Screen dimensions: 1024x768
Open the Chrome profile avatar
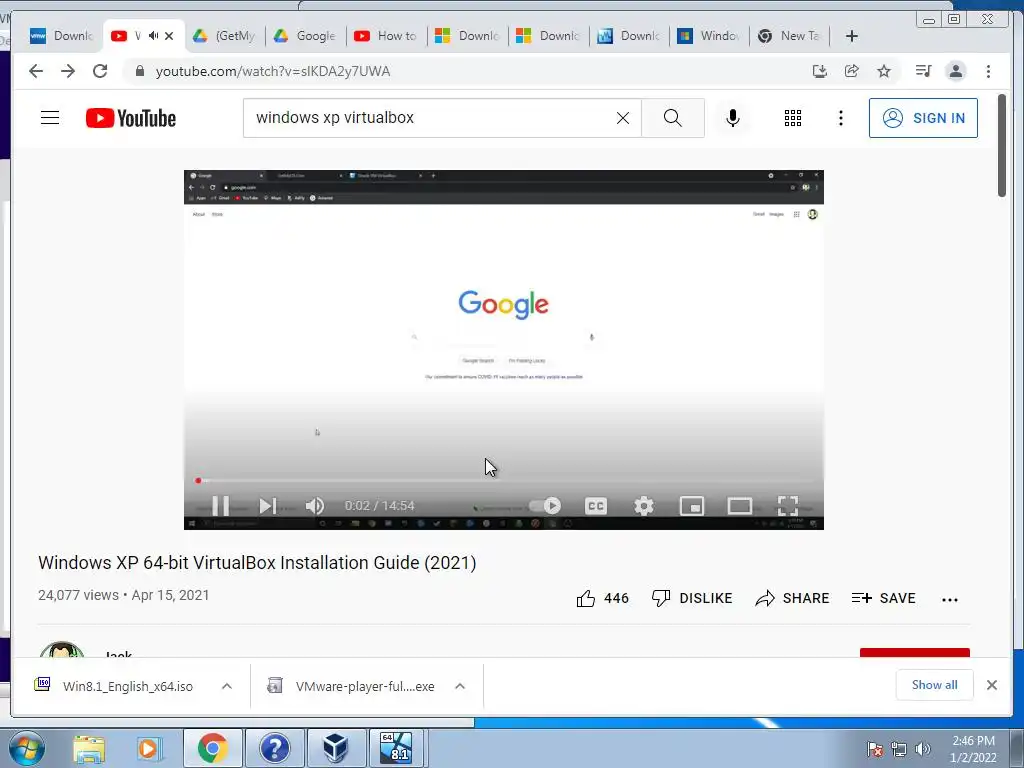click(x=955, y=71)
